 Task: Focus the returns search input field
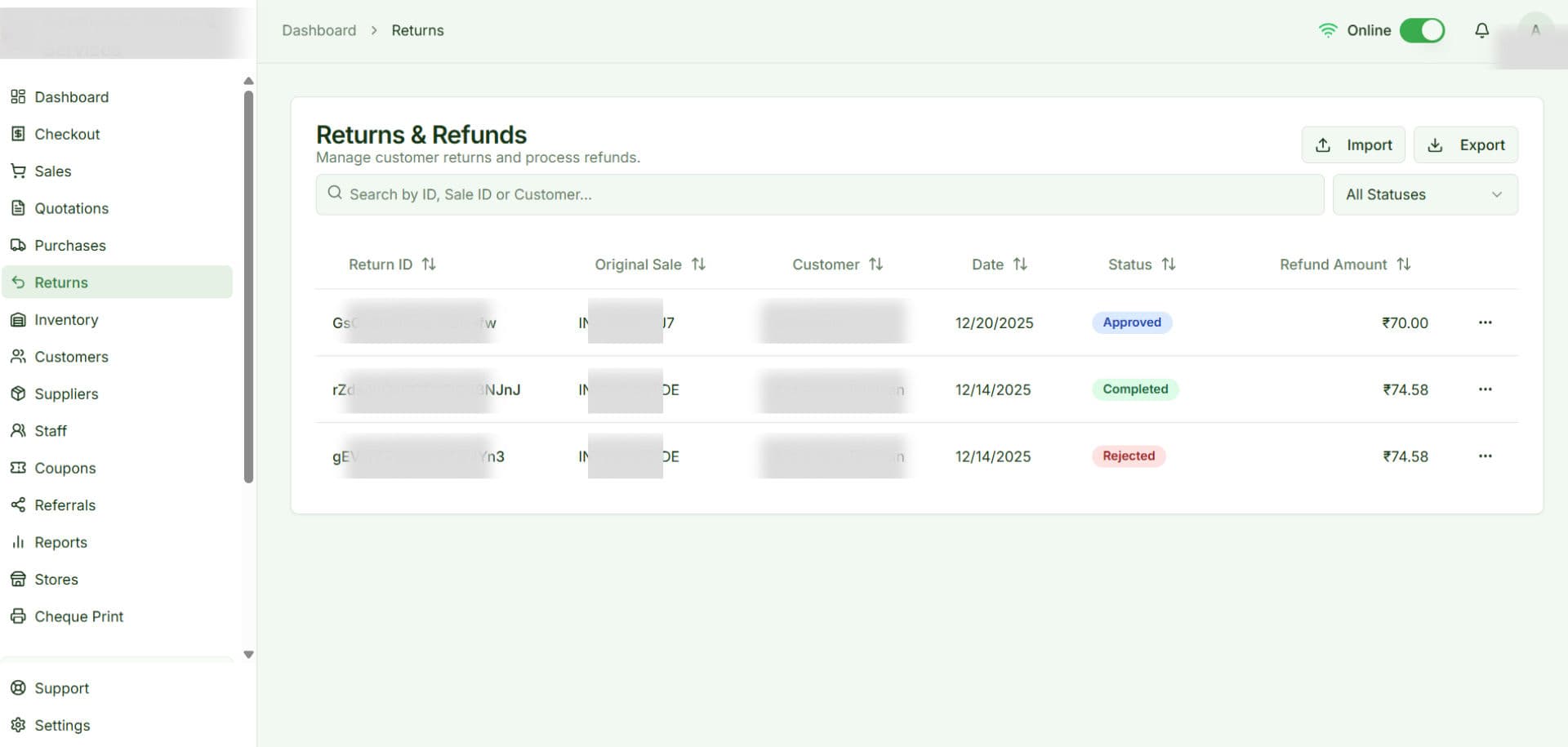pos(819,194)
